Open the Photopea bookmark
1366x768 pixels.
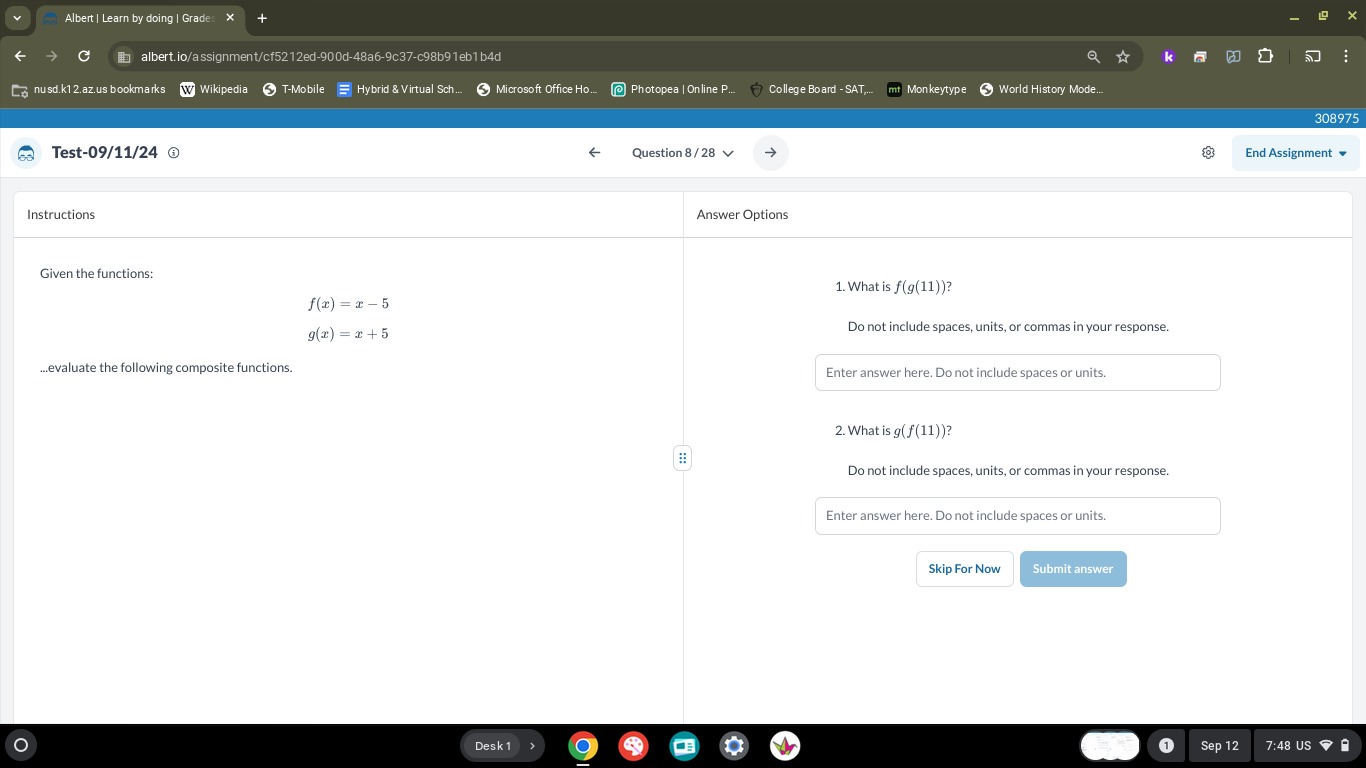(x=673, y=89)
